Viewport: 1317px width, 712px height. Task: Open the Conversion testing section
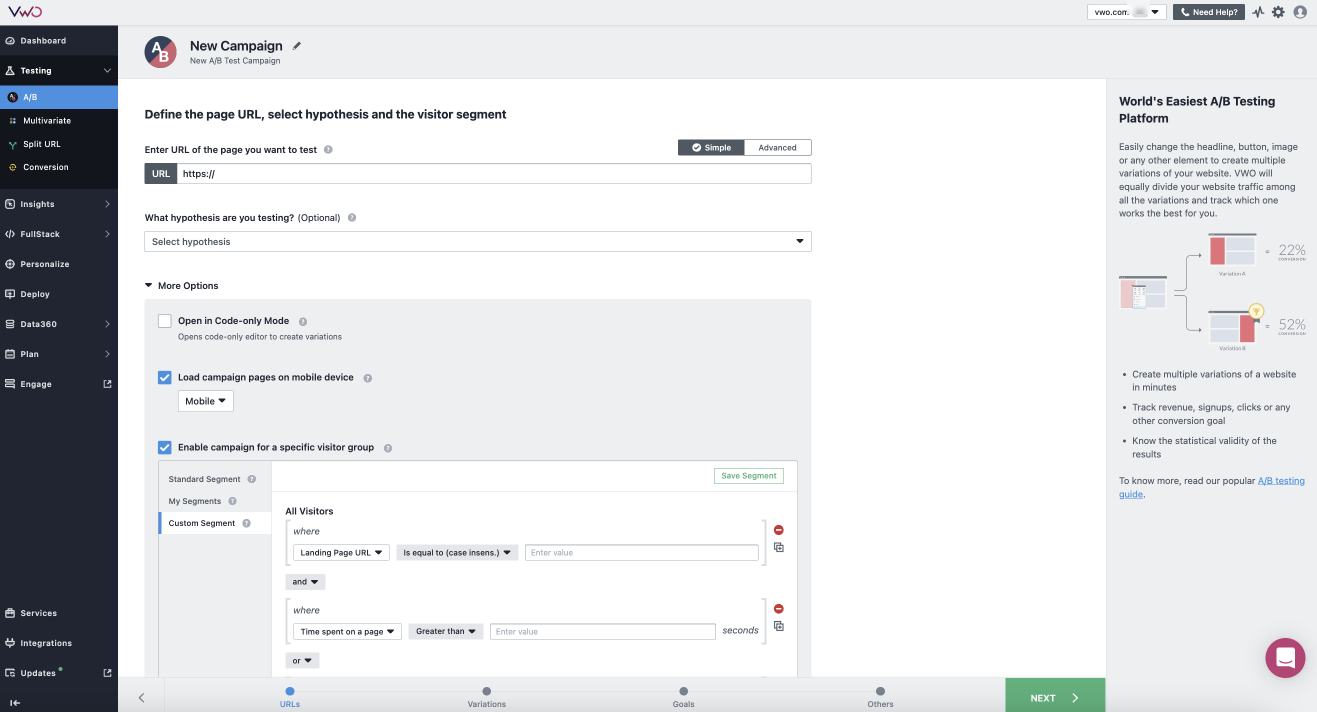(x=45, y=167)
